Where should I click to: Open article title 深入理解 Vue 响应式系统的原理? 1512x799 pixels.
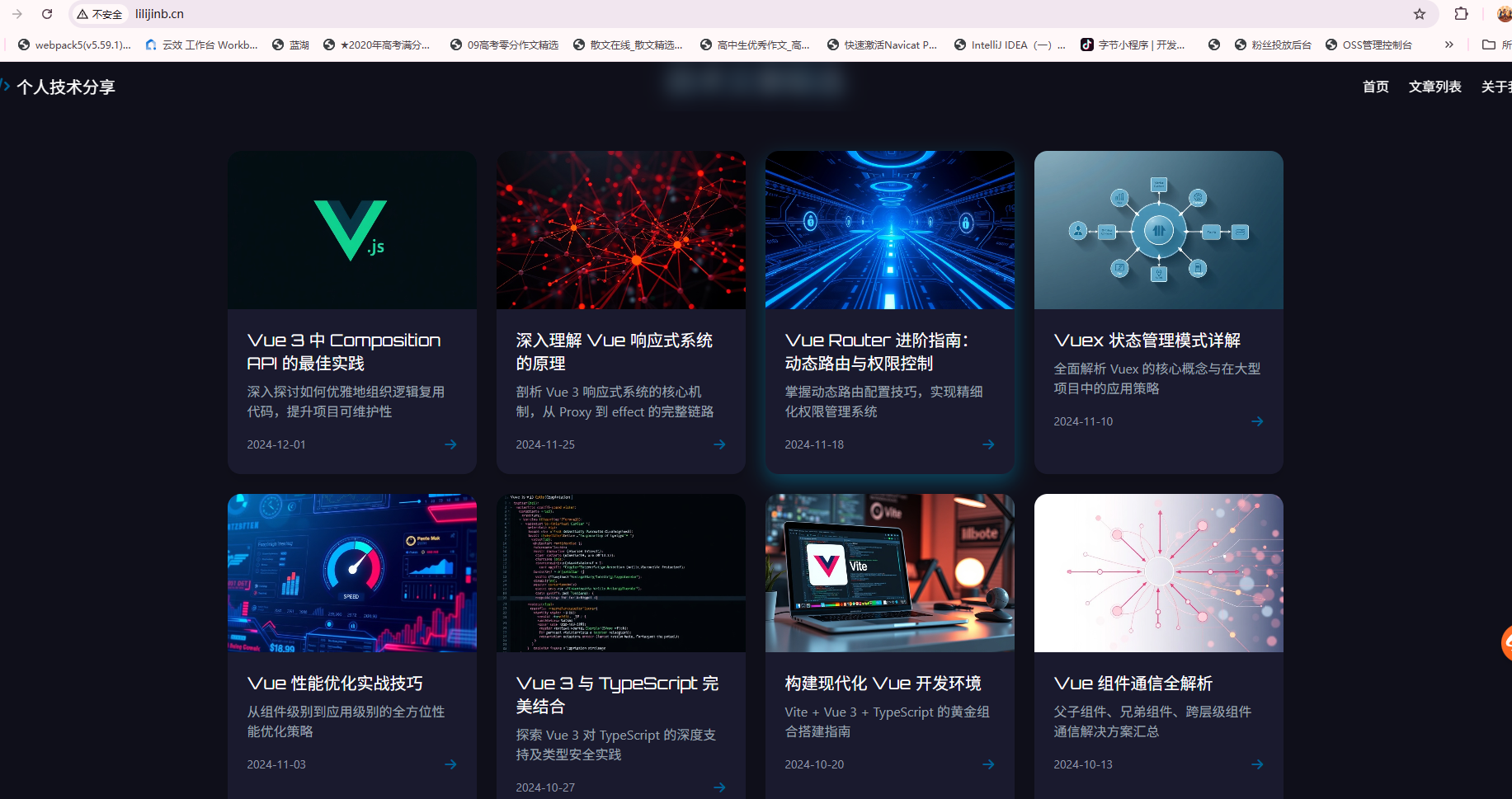pos(615,352)
